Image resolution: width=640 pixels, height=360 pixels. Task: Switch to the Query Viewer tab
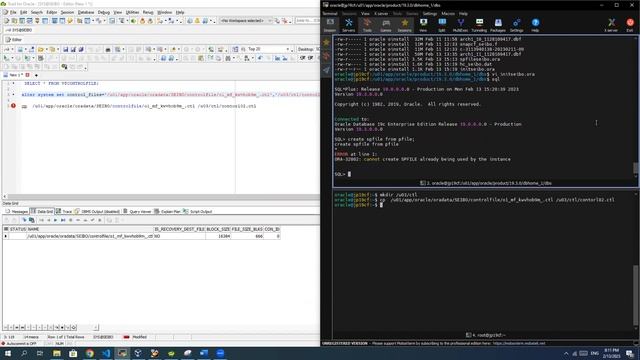[137, 211]
